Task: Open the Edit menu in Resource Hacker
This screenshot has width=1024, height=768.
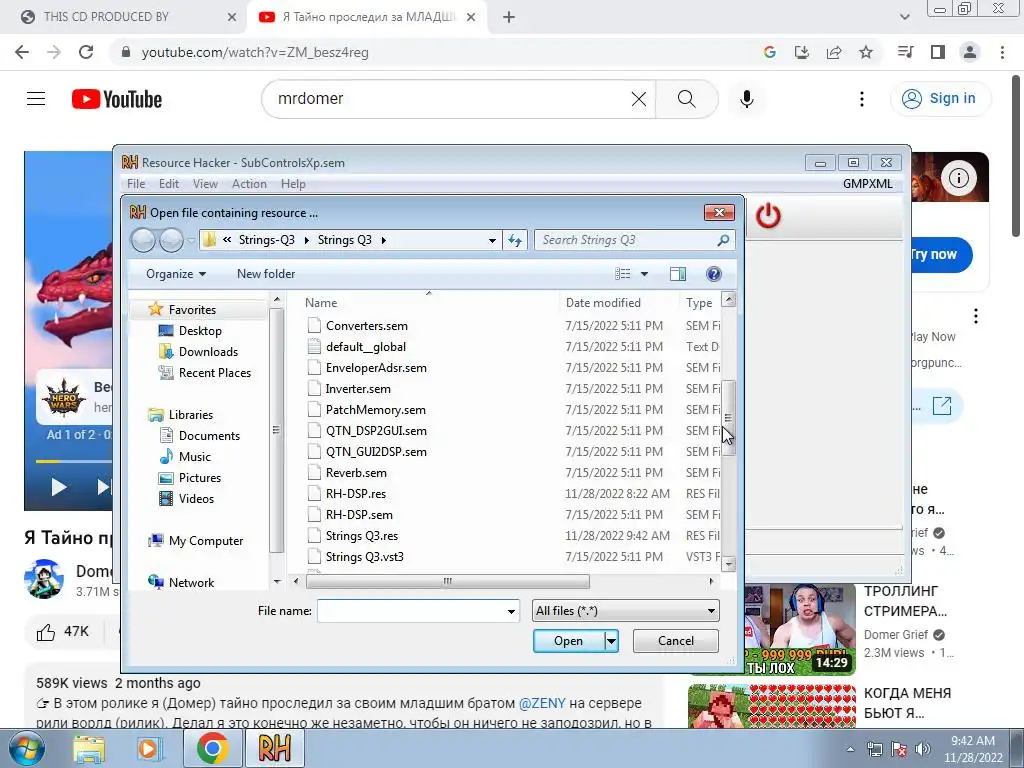Action: (168, 184)
